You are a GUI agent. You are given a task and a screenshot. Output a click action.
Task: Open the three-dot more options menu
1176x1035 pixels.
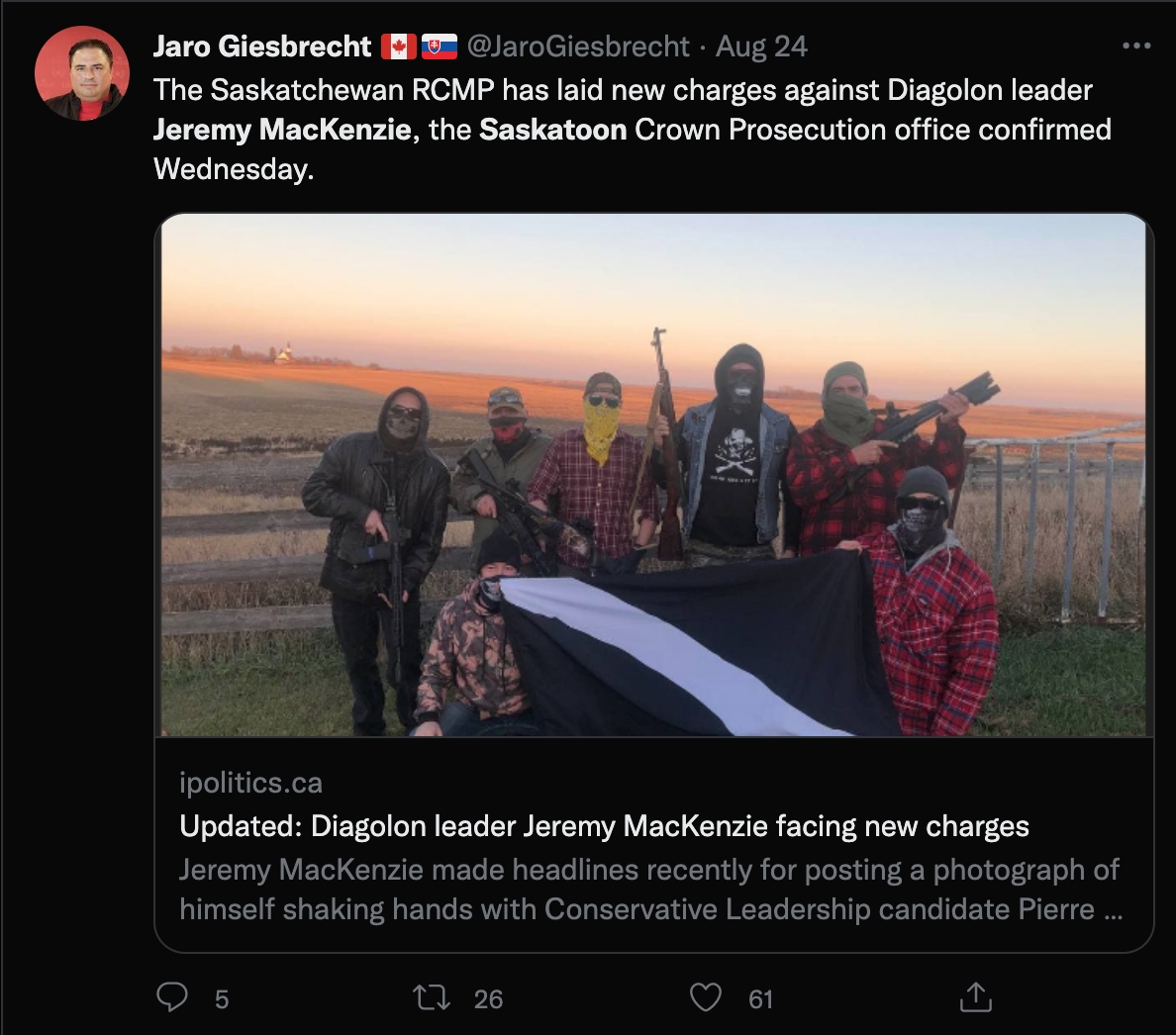(1136, 46)
